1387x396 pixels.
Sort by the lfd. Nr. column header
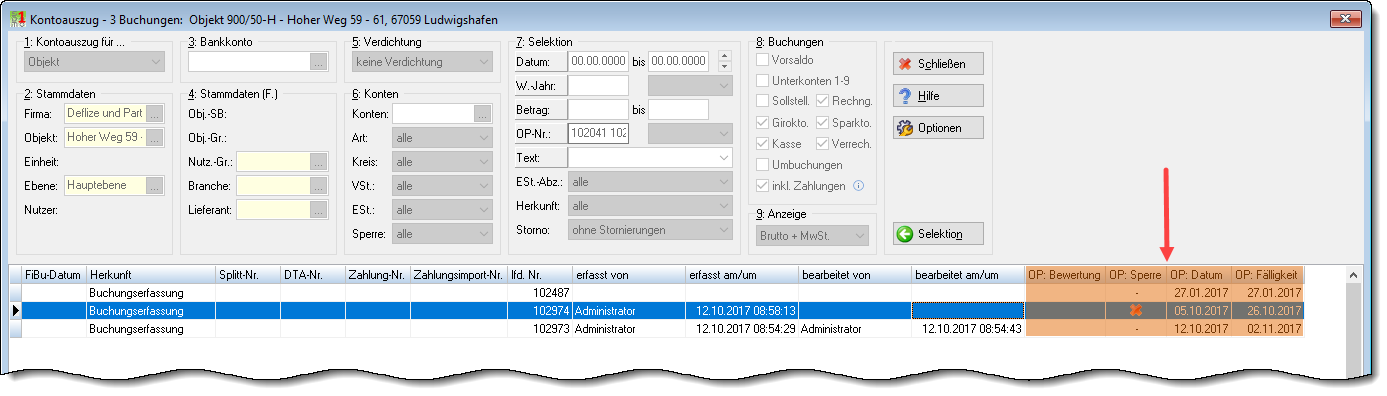click(539, 274)
